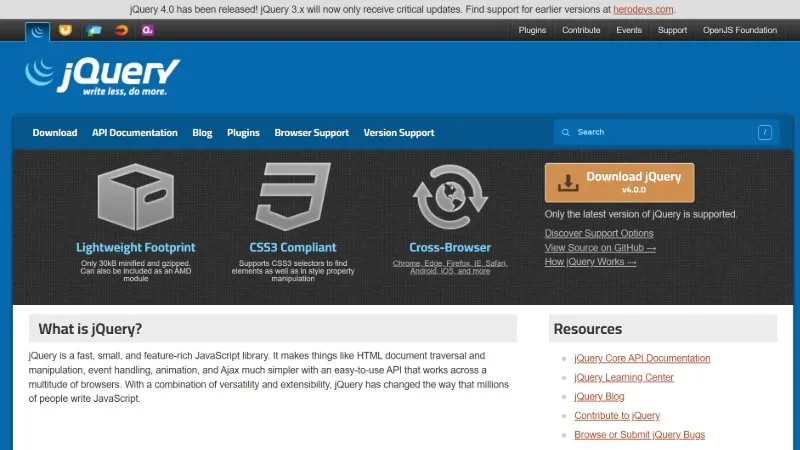This screenshot has width=800, height=450.
Task: Click 'Only the latest version of jQuery is supported' text
Action: [641, 214]
